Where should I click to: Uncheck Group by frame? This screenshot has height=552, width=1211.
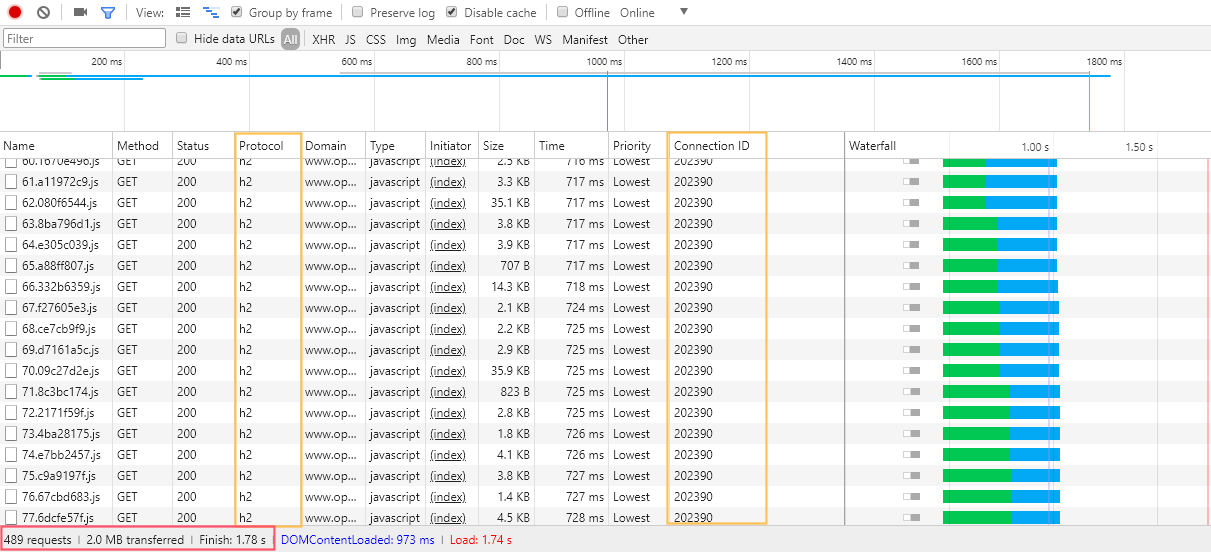click(x=237, y=13)
